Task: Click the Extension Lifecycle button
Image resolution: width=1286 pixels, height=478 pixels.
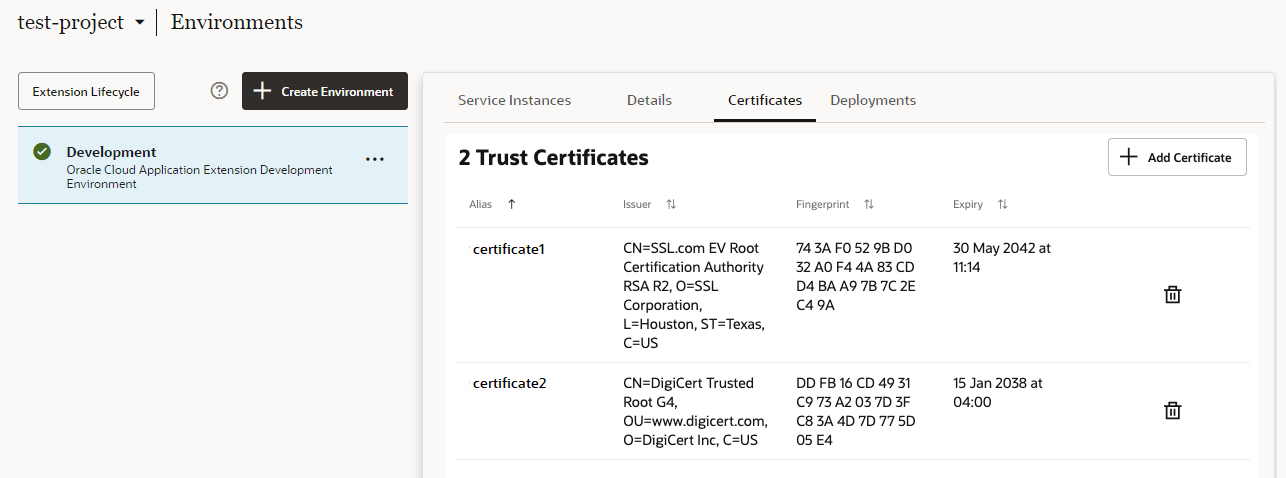Action: pos(86,91)
